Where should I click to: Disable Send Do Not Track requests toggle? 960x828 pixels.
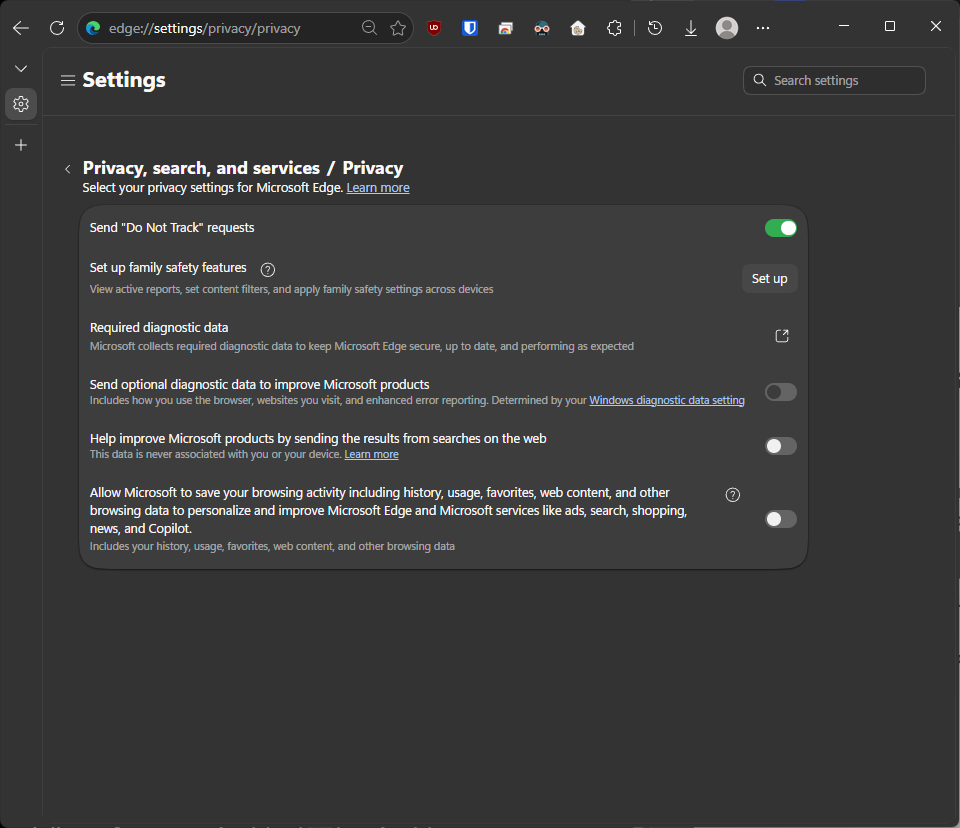pyautogui.click(x=781, y=228)
